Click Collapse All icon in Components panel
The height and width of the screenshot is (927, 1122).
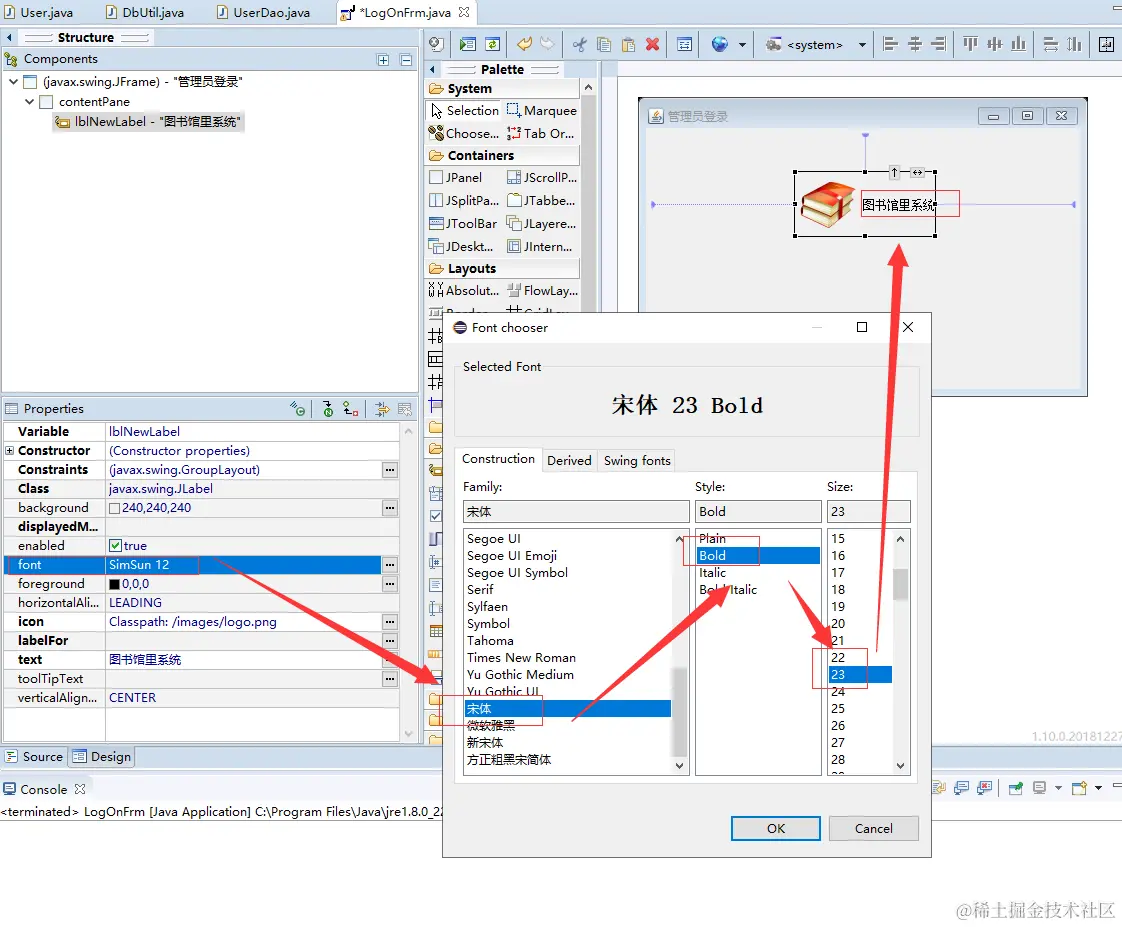click(x=406, y=60)
